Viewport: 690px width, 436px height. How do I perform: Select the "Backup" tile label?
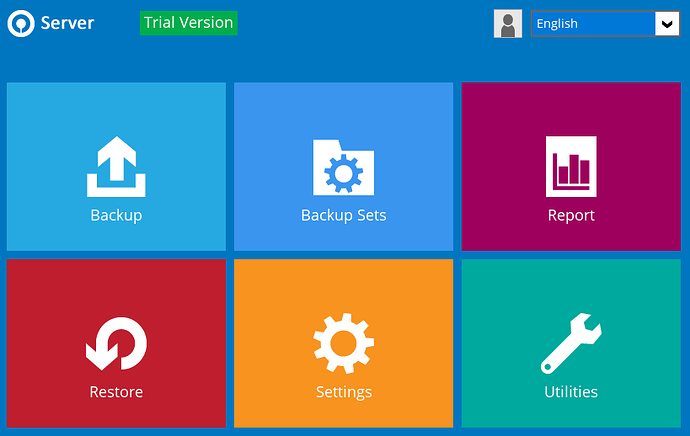coord(116,215)
